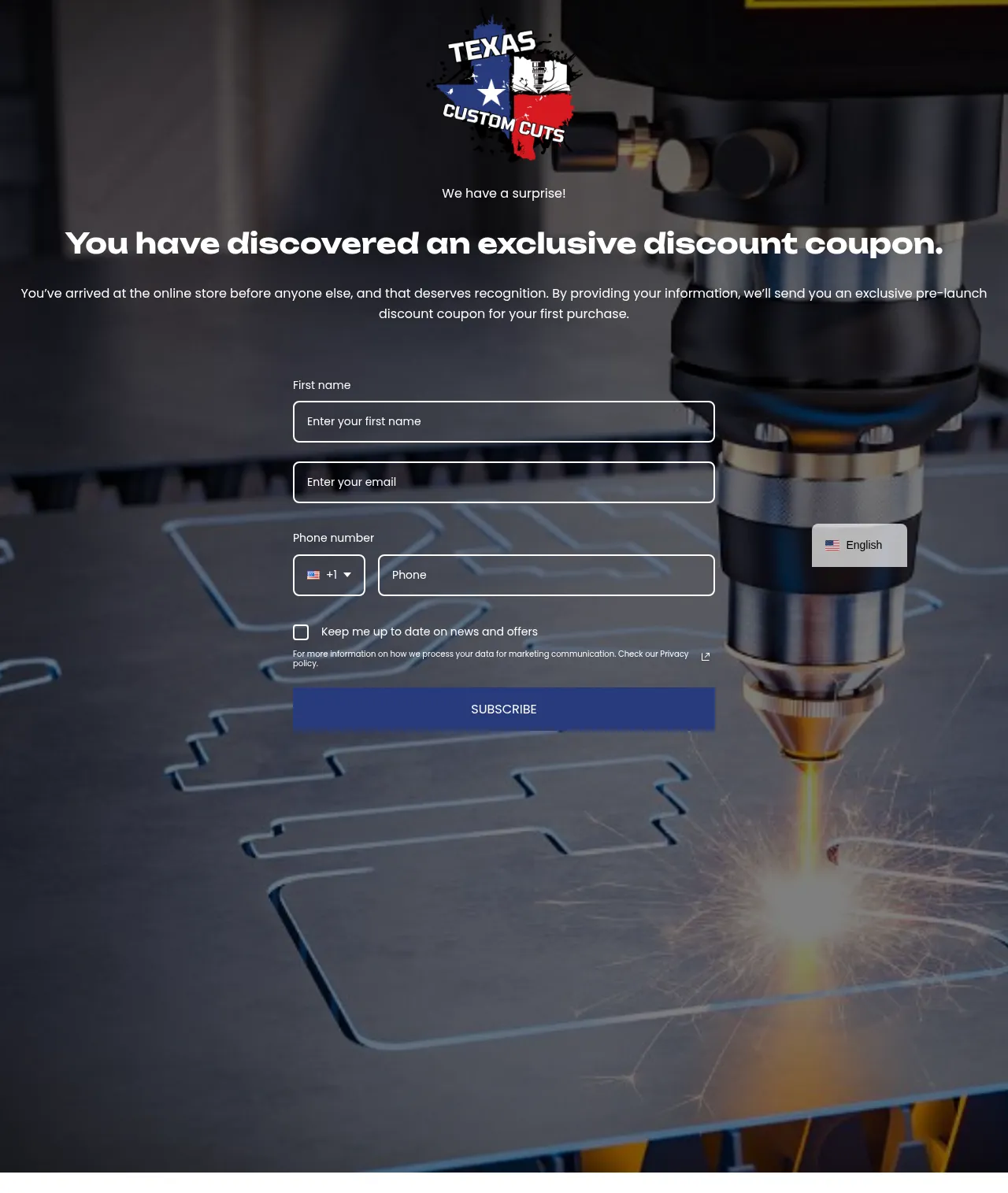The width and height of the screenshot is (1008, 1193).
Task: Select the Phone input field
Action: click(547, 576)
